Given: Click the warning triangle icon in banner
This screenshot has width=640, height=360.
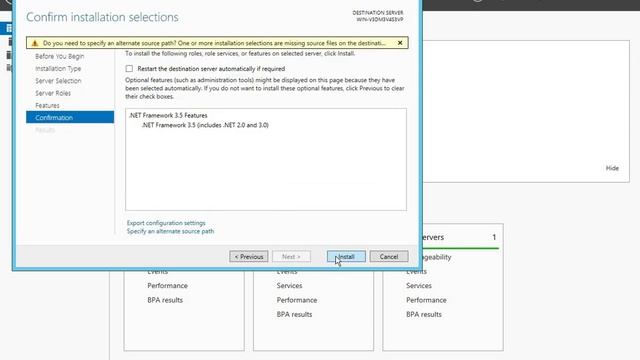Looking at the screenshot, I should point(35,43).
